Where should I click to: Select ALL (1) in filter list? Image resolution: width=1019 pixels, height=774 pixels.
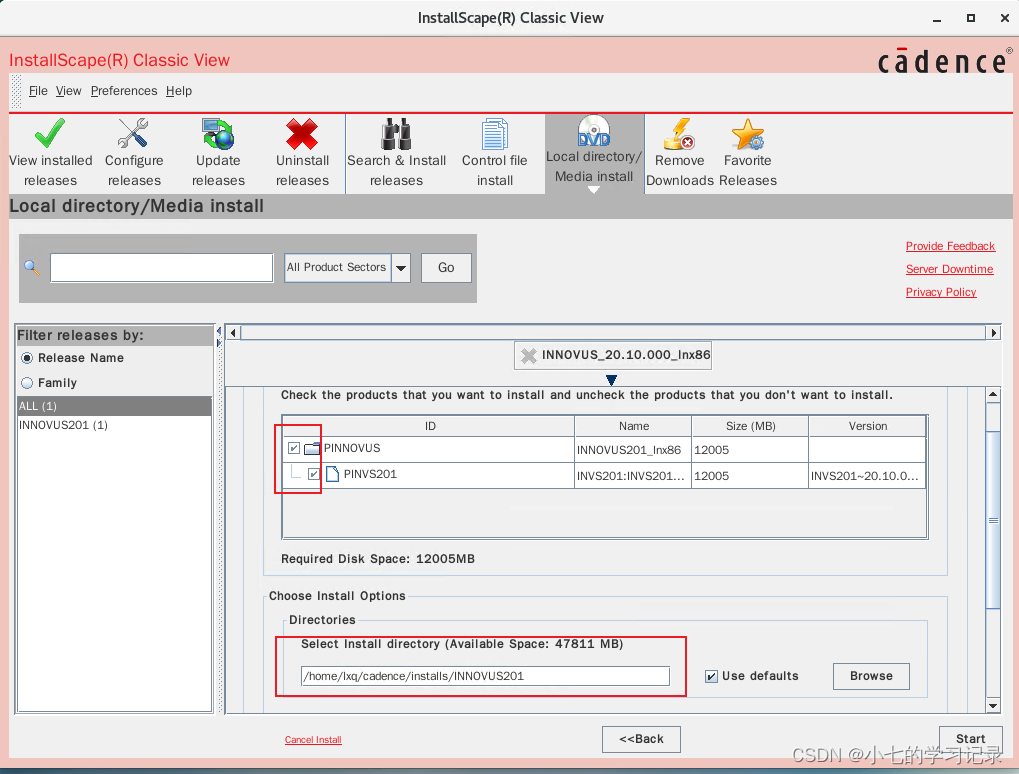[114, 406]
